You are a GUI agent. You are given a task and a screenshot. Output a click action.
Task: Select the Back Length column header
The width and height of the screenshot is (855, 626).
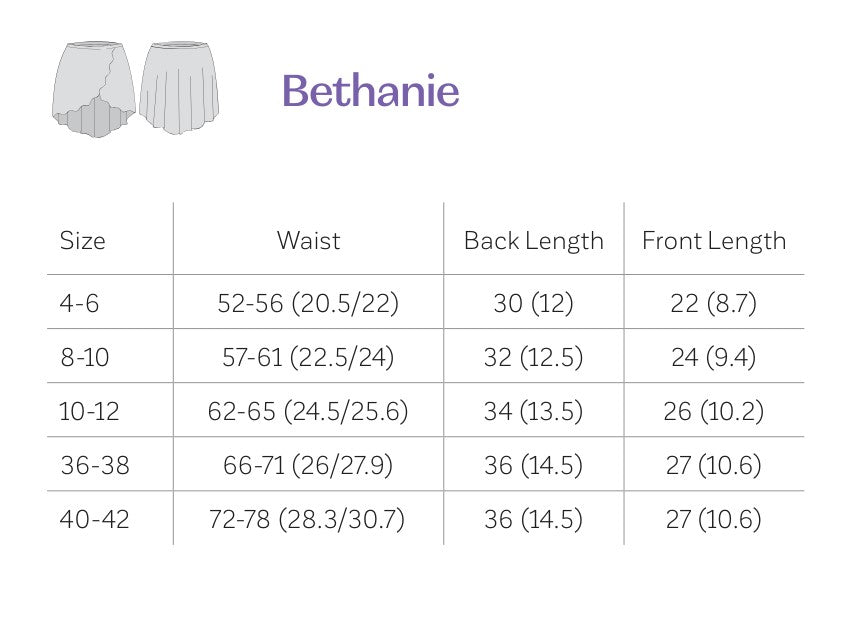pos(534,241)
